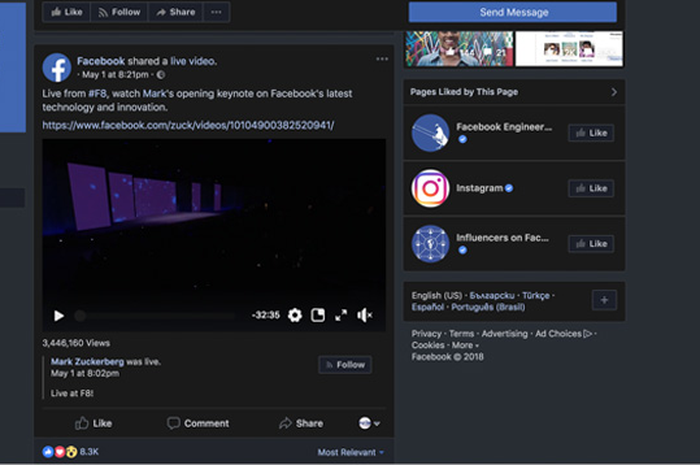
Task: Change commenting identity dropdown
Action: click(369, 423)
